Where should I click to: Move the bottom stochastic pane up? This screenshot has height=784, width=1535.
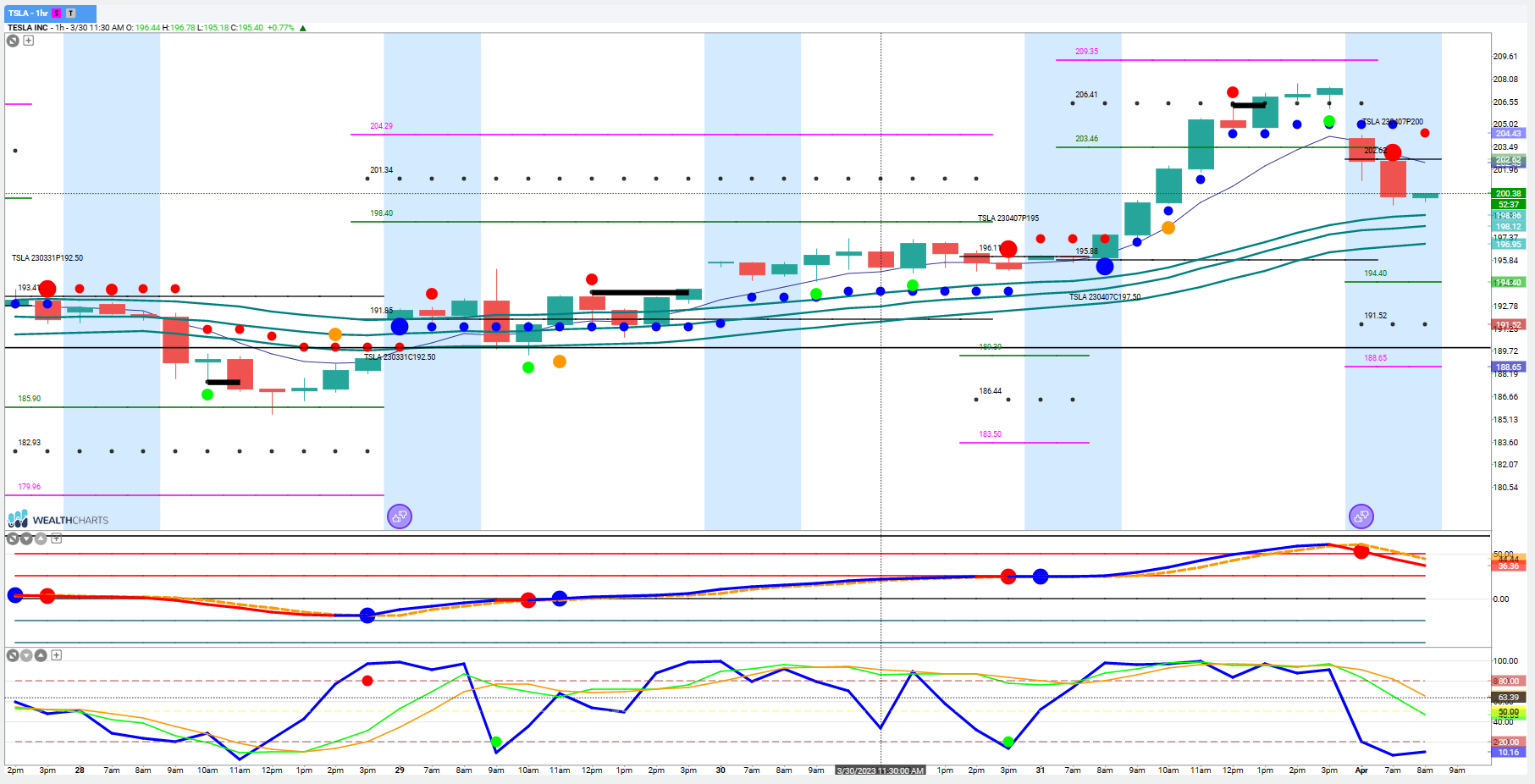point(41,655)
